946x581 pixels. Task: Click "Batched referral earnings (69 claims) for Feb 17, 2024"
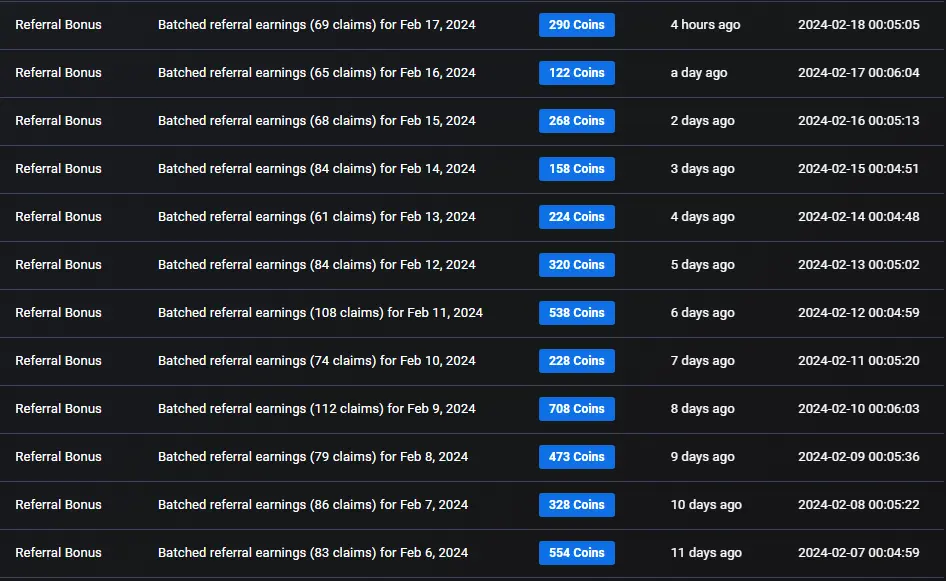[317, 25]
